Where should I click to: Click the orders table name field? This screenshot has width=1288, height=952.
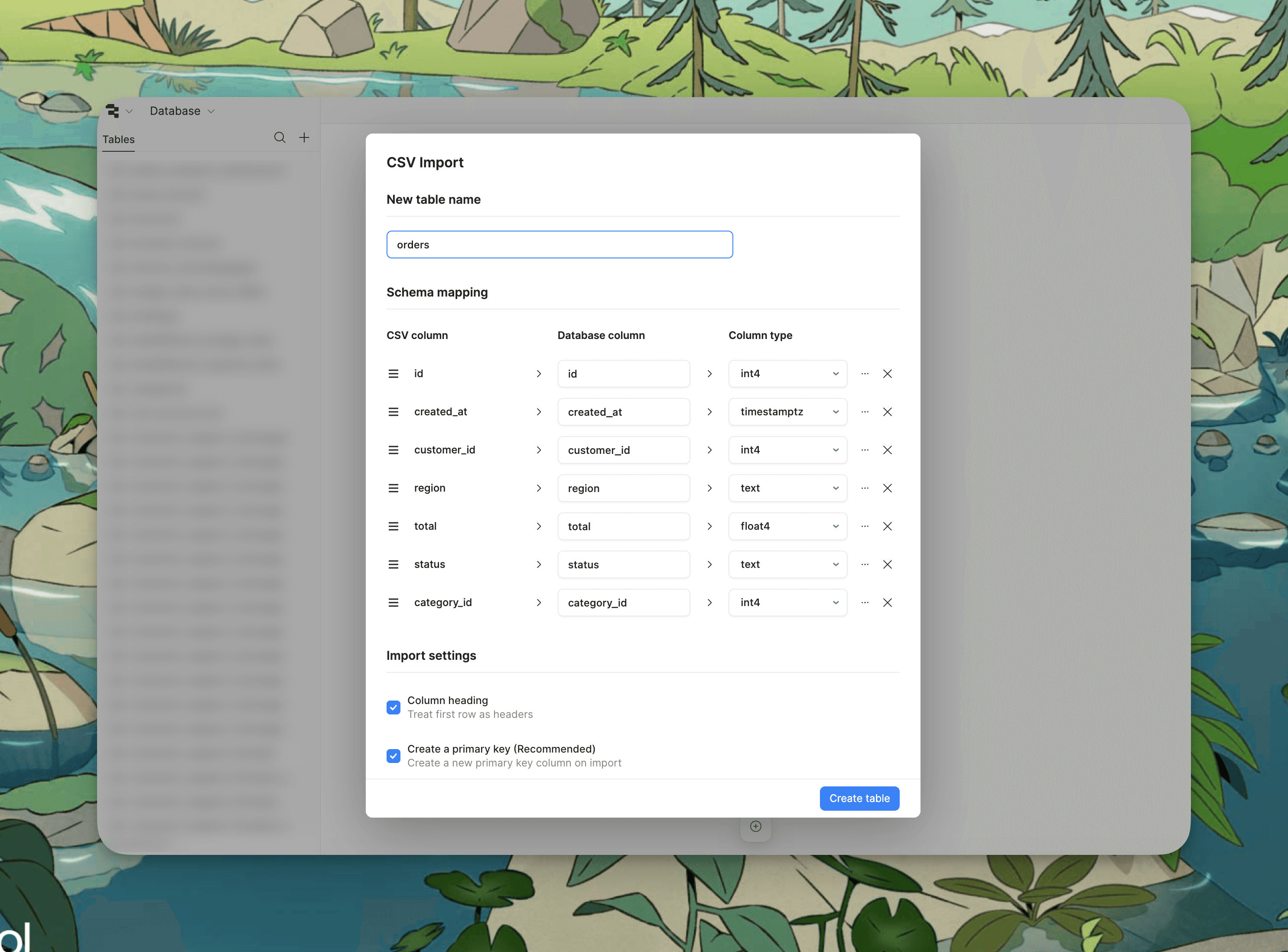pos(559,245)
